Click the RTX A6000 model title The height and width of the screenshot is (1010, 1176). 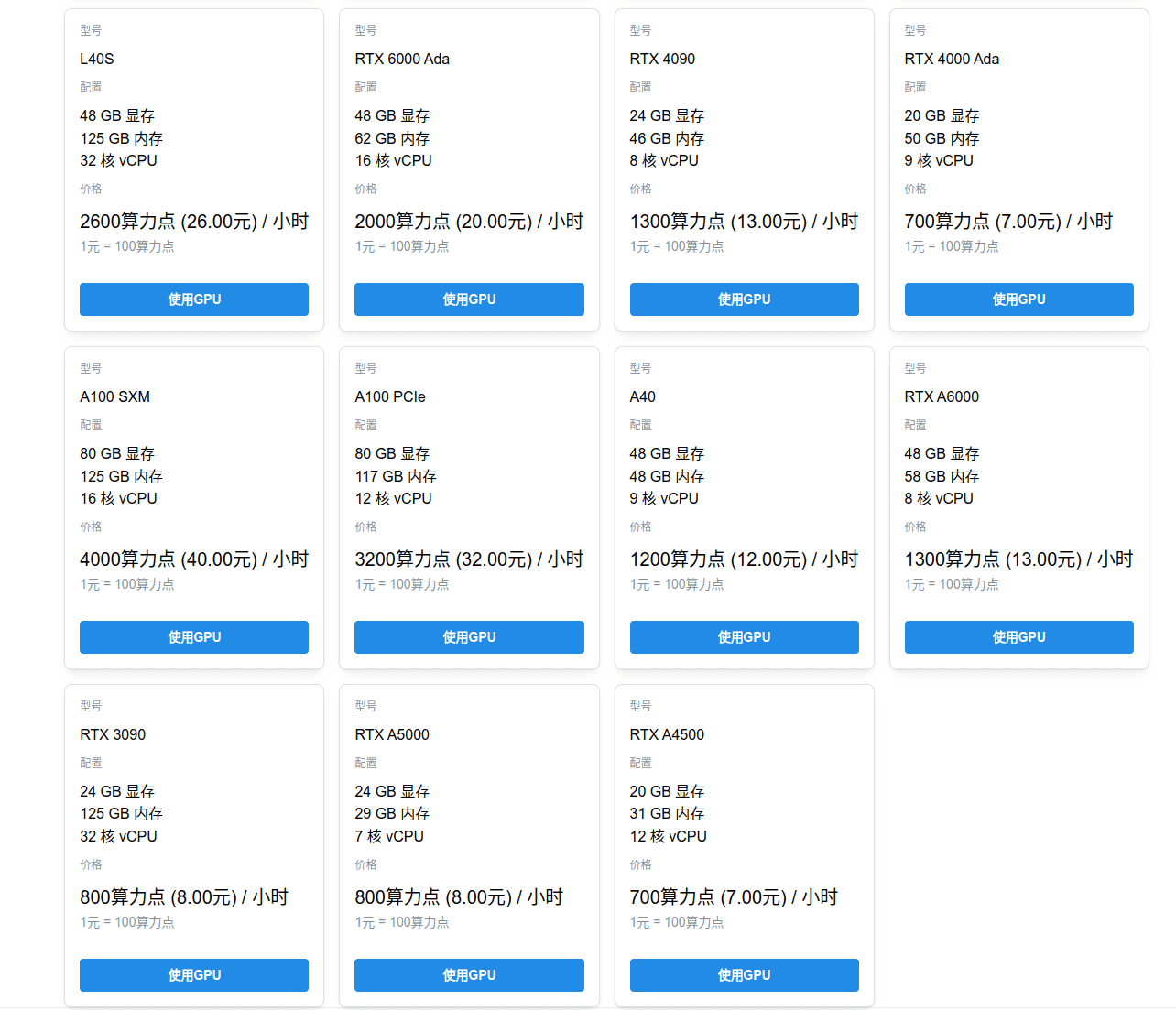click(x=942, y=396)
